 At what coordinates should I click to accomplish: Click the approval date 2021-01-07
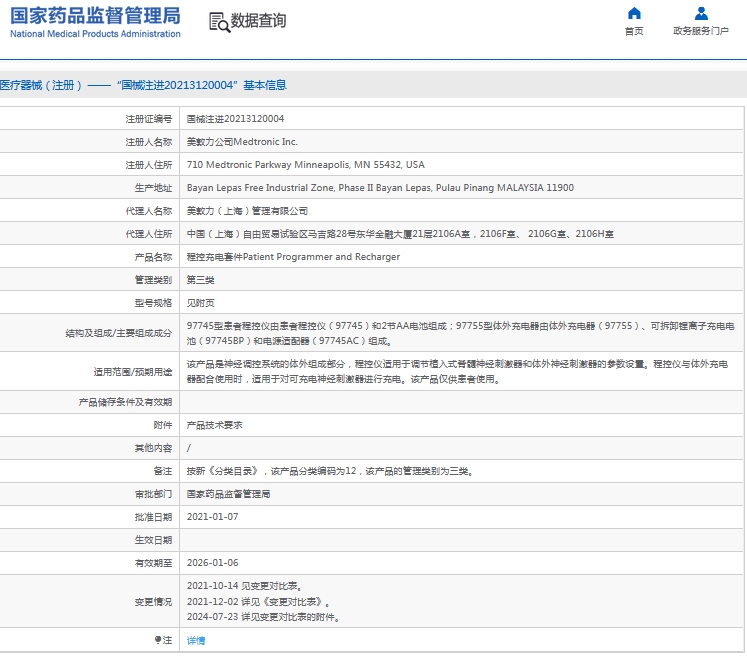[x=212, y=517]
